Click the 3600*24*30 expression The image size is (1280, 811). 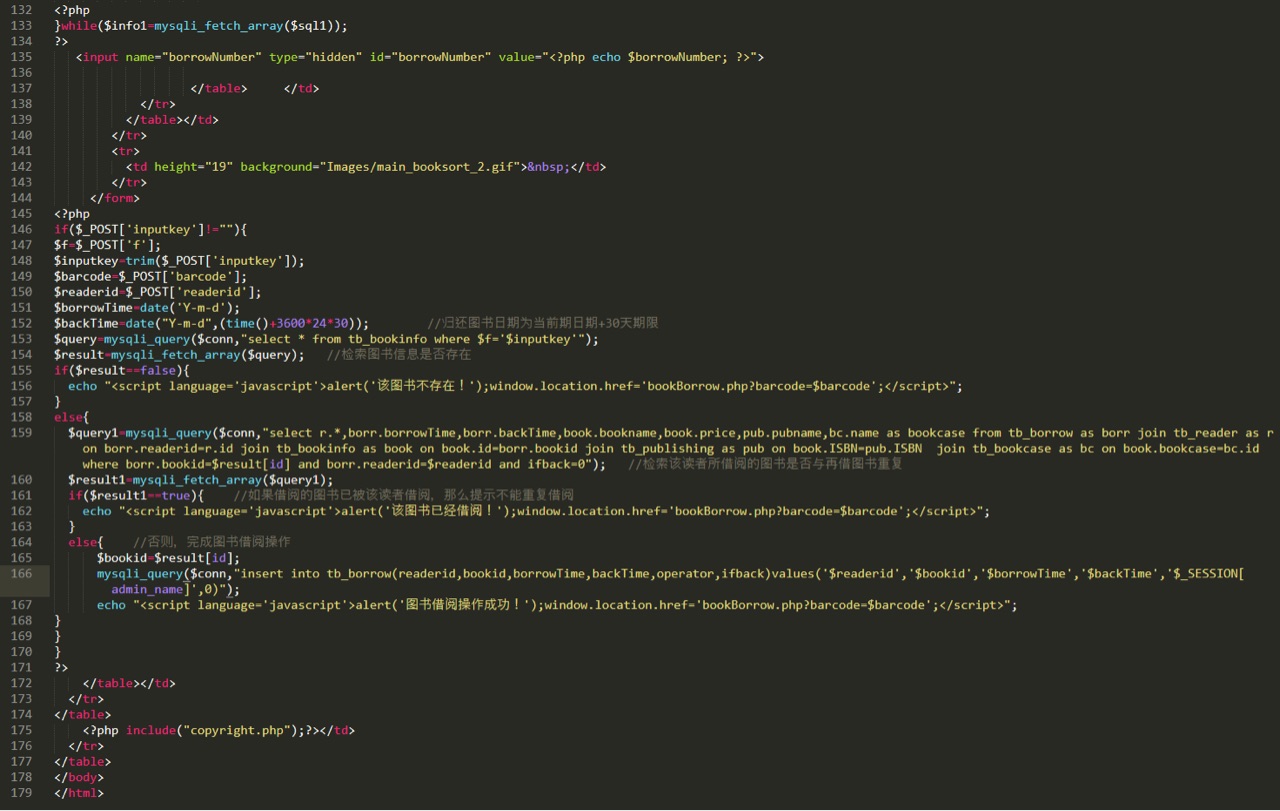tap(312, 323)
